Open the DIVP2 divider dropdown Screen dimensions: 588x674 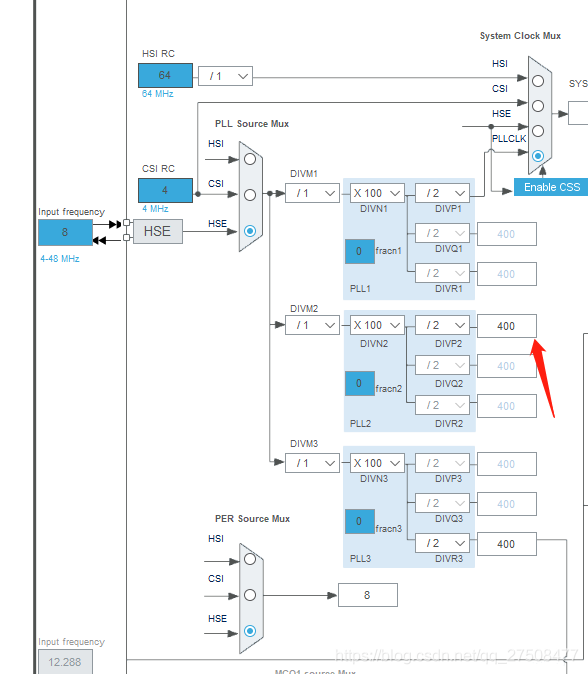[x=442, y=325]
